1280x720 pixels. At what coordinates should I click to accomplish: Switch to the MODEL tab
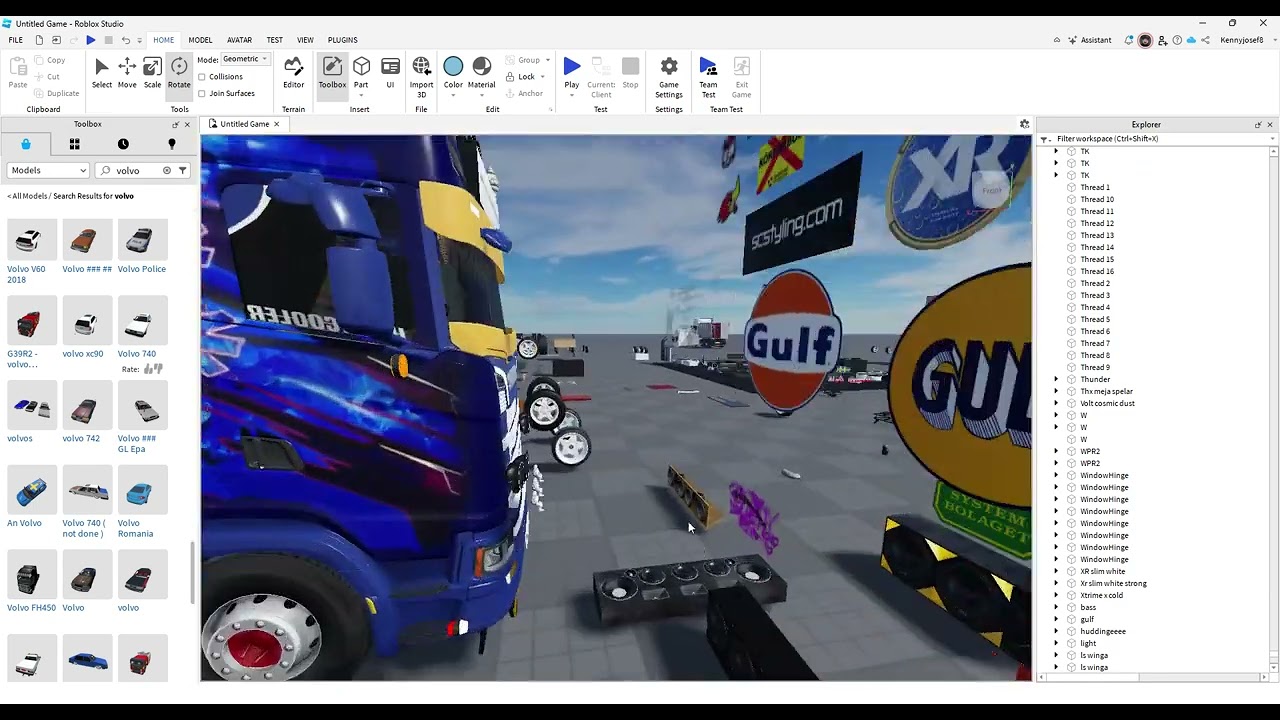(200, 40)
